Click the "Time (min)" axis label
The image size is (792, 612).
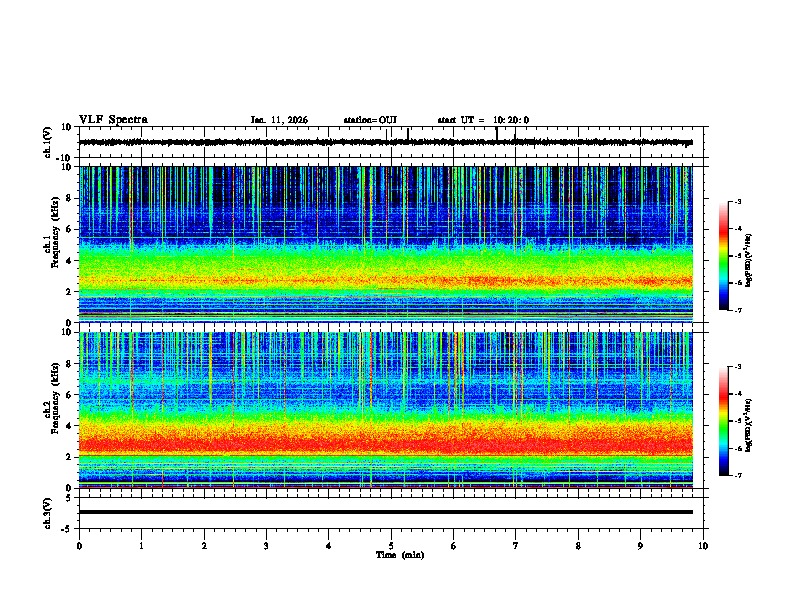click(400, 555)
